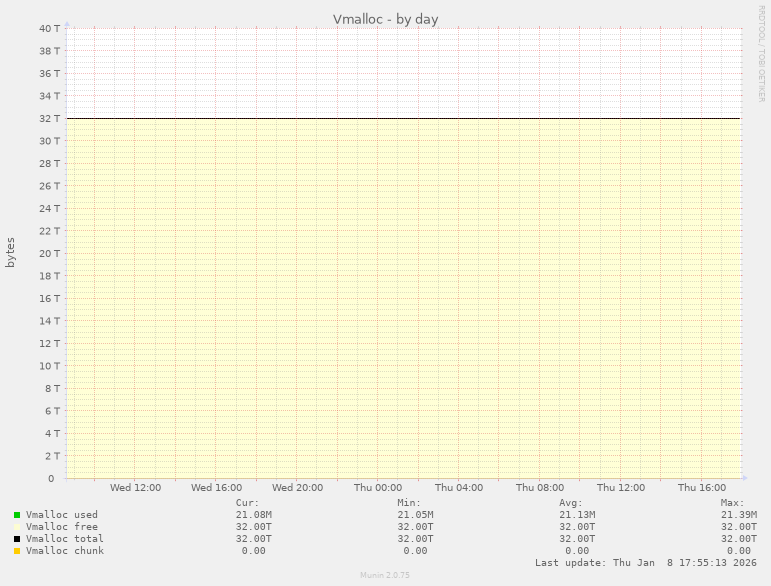Click the 'Max:' column header

point(732,503)
